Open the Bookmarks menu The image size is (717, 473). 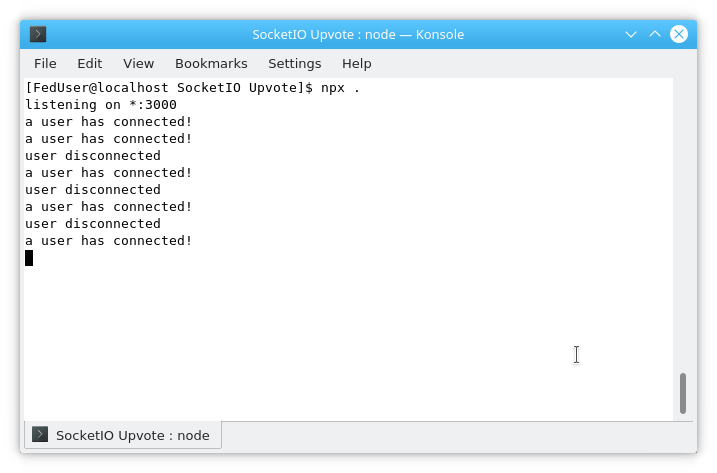pyautogui.click(x=211, y=64)
